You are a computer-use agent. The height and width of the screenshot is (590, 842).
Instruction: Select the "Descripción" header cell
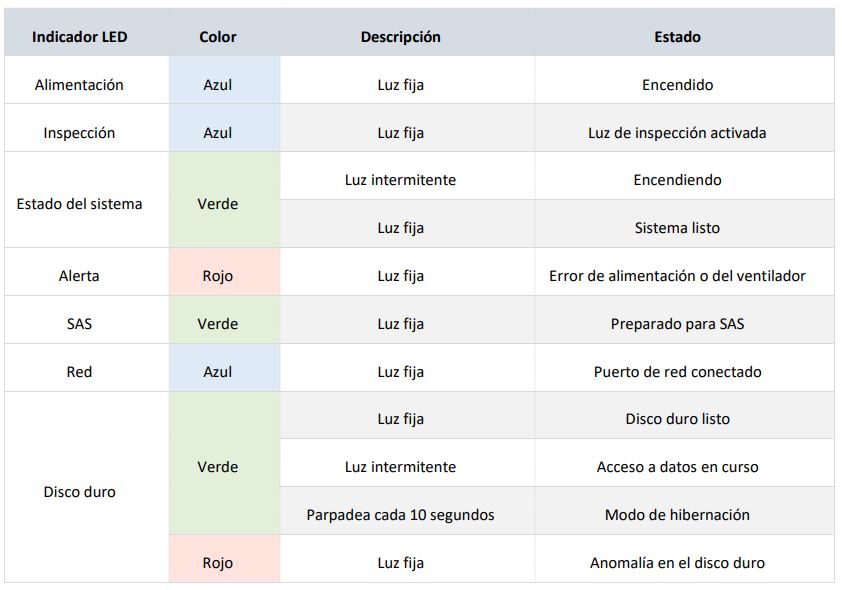point(401,37)
